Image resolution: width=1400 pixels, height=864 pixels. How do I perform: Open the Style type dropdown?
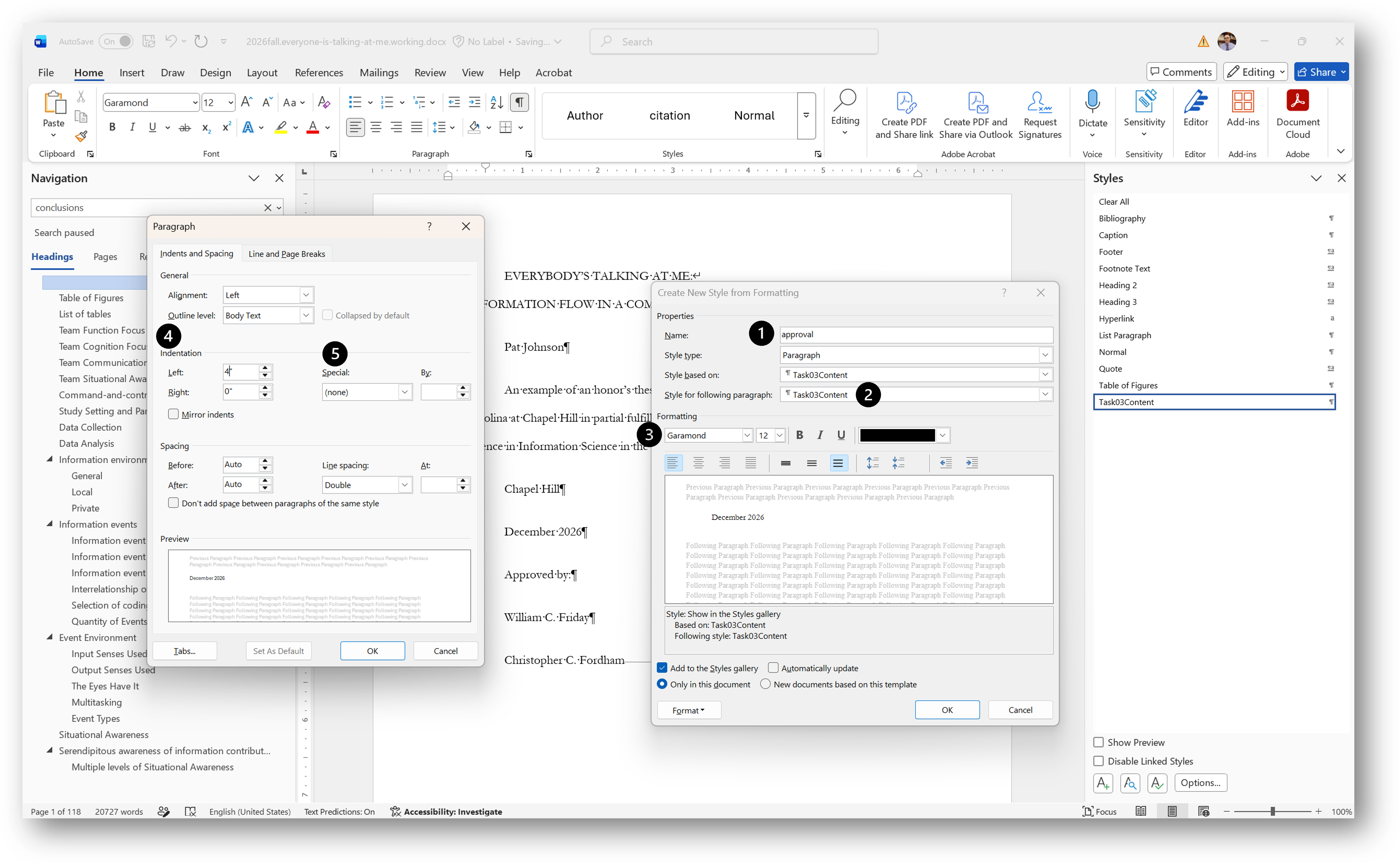point(1045,355)
